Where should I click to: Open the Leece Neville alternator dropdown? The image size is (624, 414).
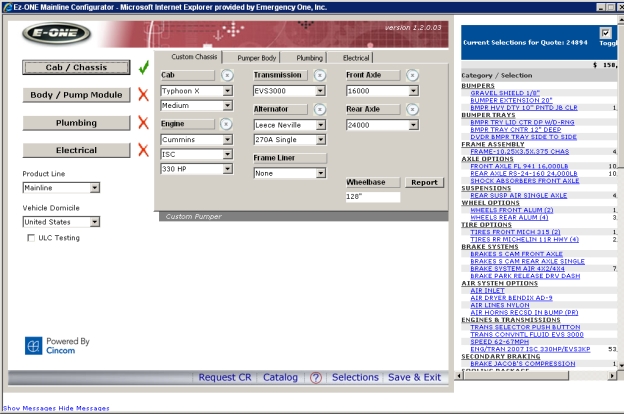click(320, 125)
